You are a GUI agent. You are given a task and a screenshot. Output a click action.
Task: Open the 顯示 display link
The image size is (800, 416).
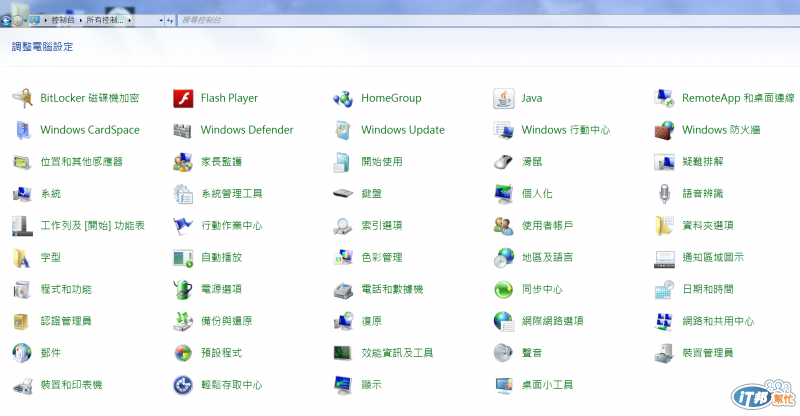click(x=371, y=384)
